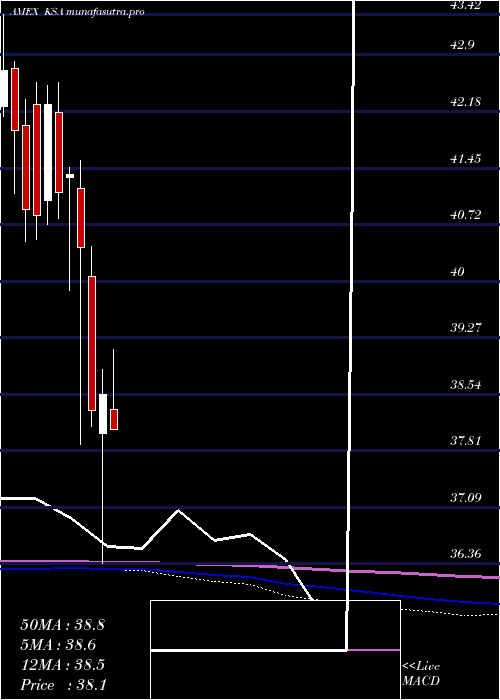Click the 39.27 price axis label
The height and width of the screenshot is (700, 500).
pyautogui.click(x=468, y=328)
